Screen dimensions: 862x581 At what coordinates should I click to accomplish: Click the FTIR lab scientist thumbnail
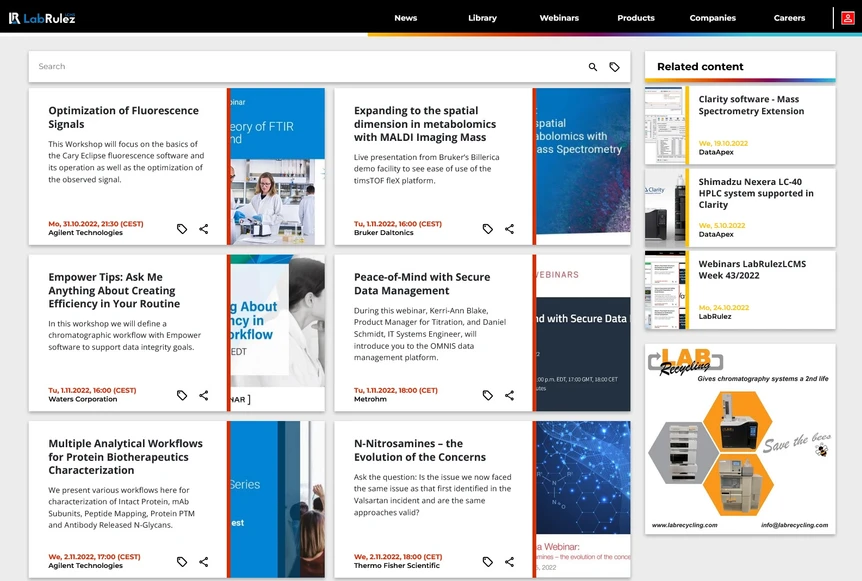point(278,167)
